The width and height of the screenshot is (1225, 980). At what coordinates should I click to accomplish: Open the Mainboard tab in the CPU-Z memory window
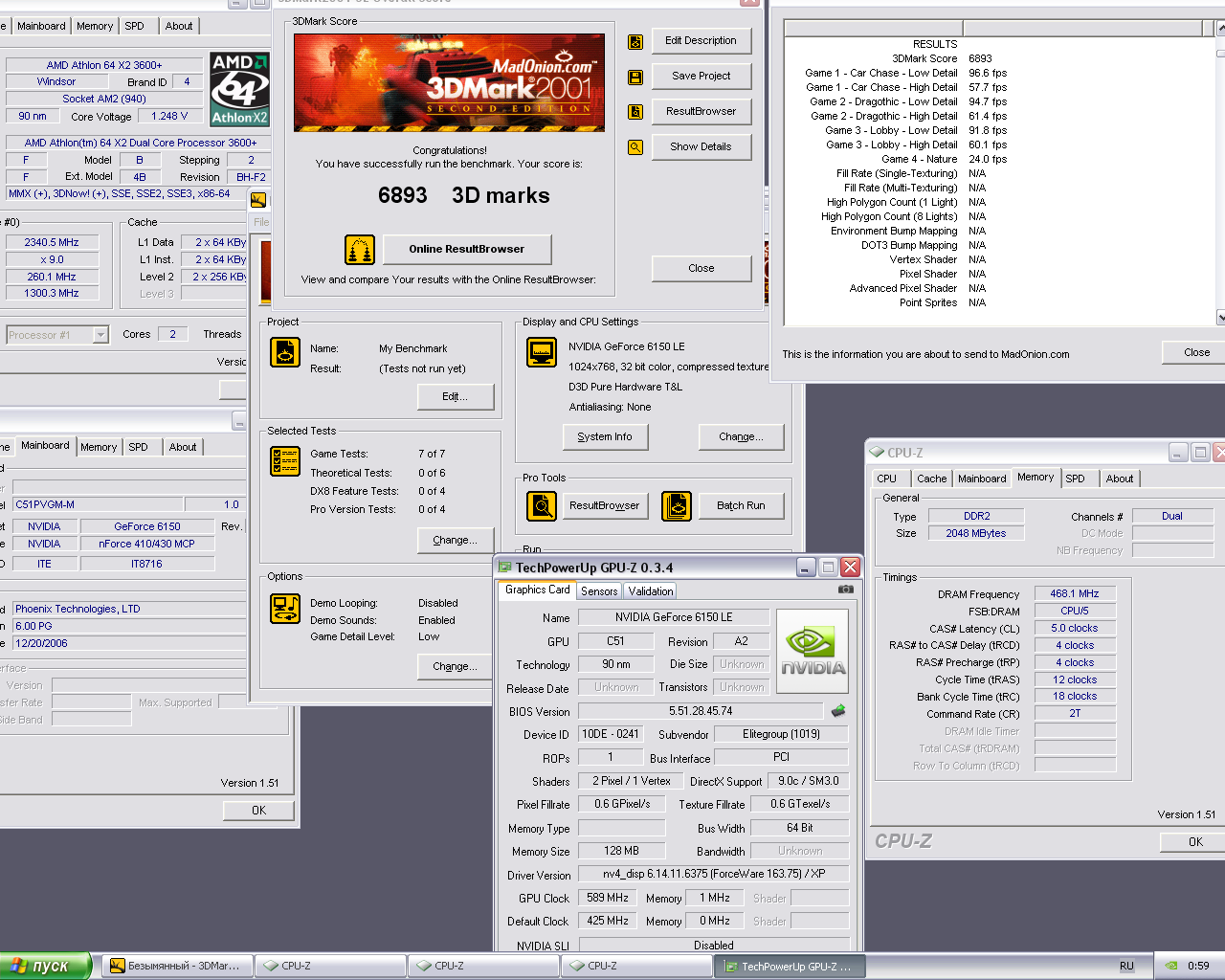click(982, 479)
